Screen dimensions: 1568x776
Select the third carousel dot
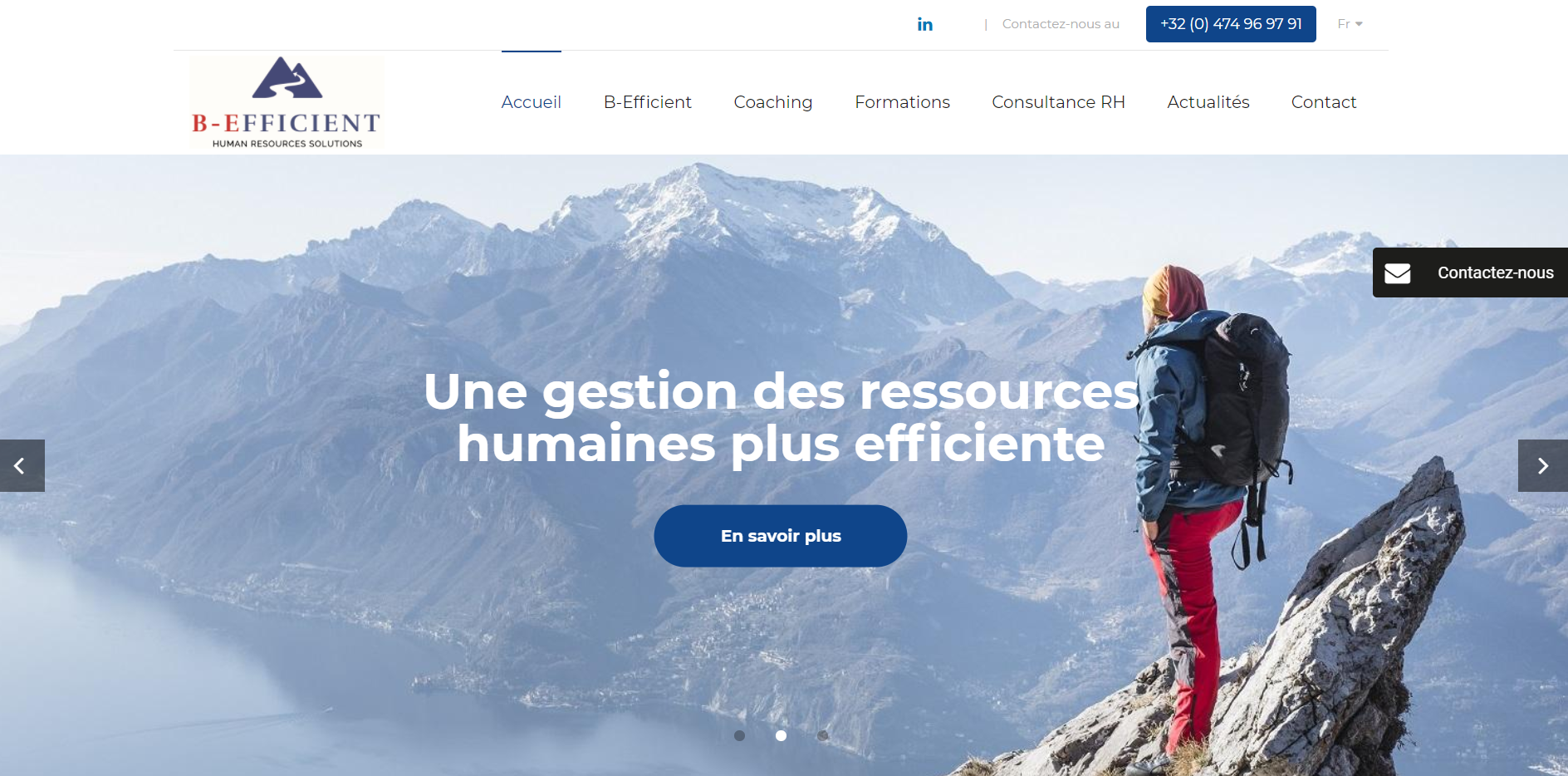pos(822,735)
